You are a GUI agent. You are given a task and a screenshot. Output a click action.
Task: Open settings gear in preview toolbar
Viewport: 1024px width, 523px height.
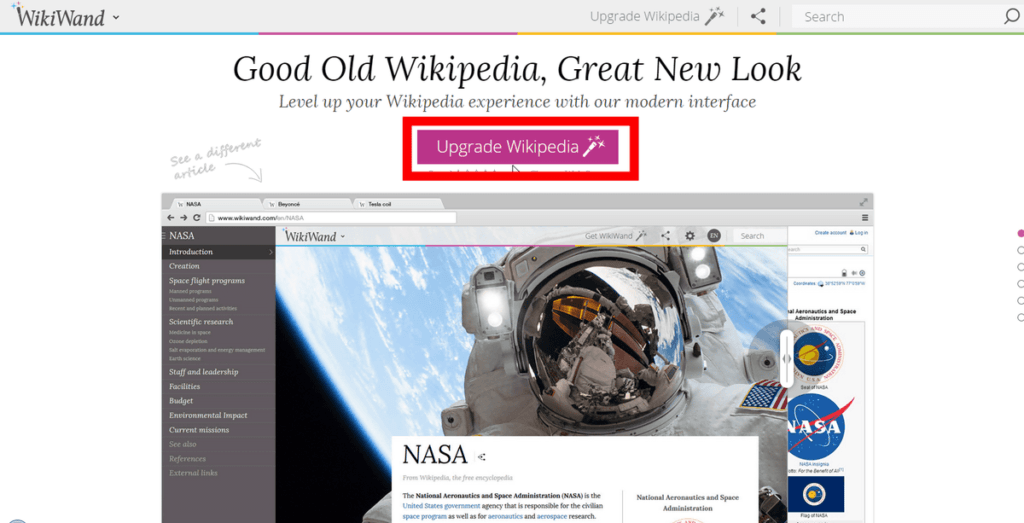point(690,236)
